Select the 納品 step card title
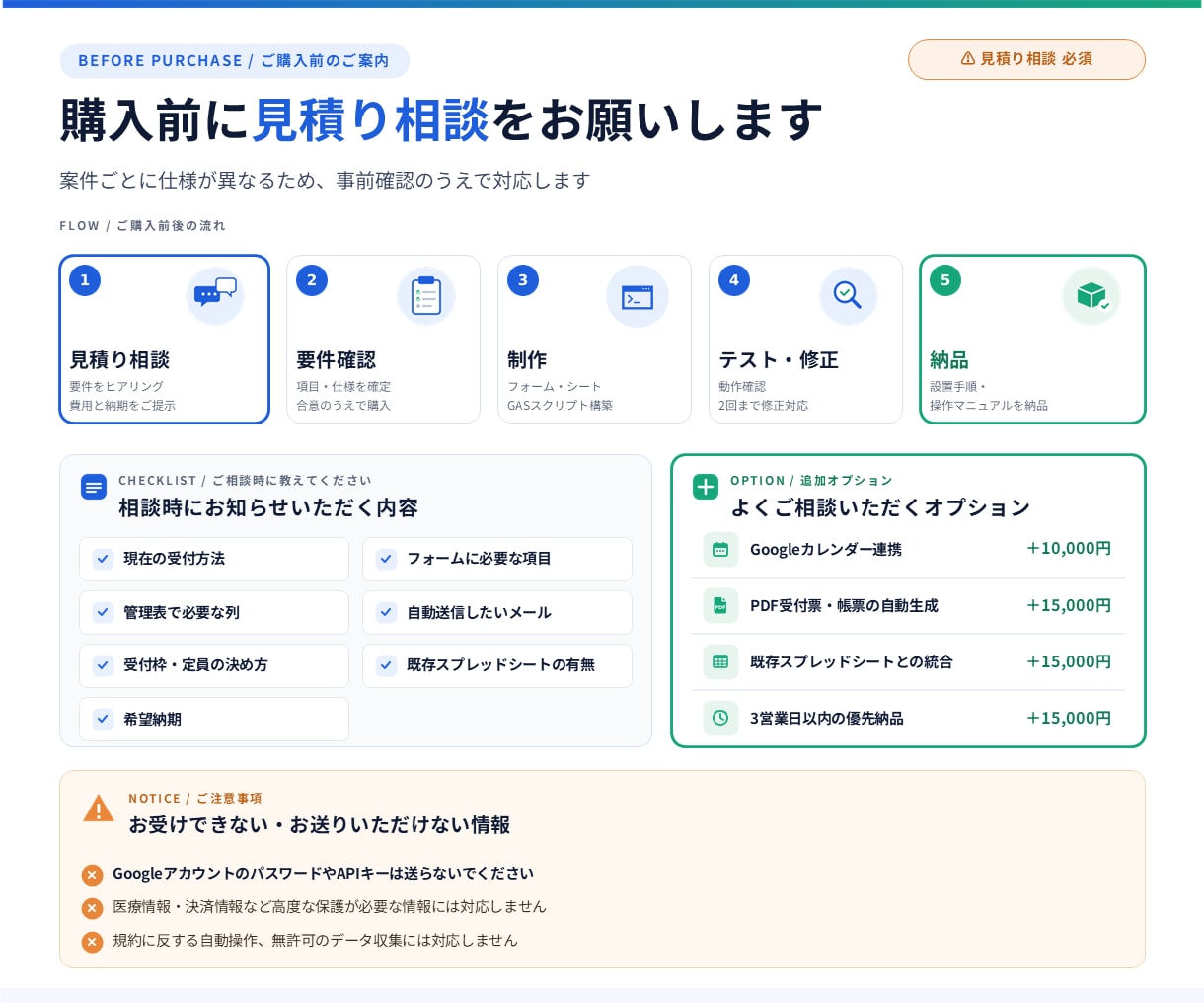This screenshot has width=1204, height=1003. [949, 360]
